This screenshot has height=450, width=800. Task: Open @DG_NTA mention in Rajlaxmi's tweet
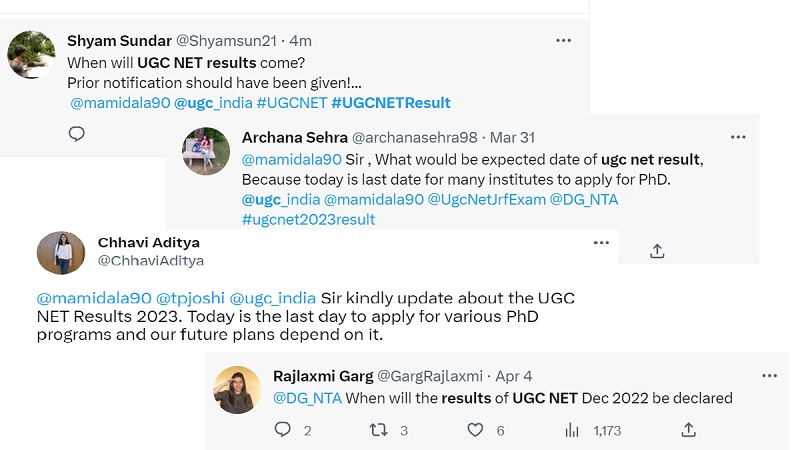click(307, 398)
